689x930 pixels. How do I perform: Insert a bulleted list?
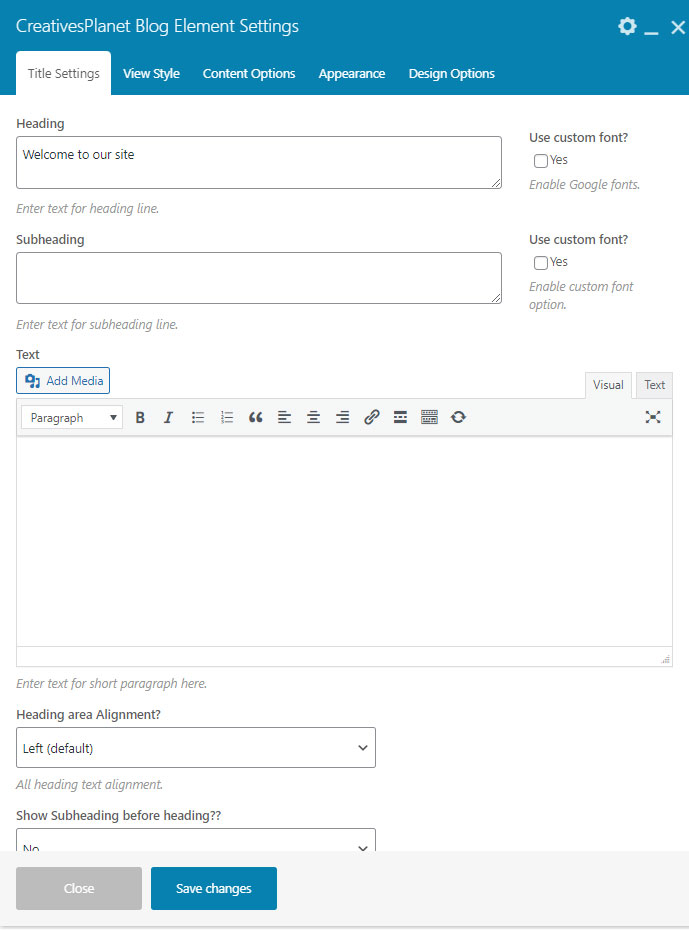(x=198, y=418)
